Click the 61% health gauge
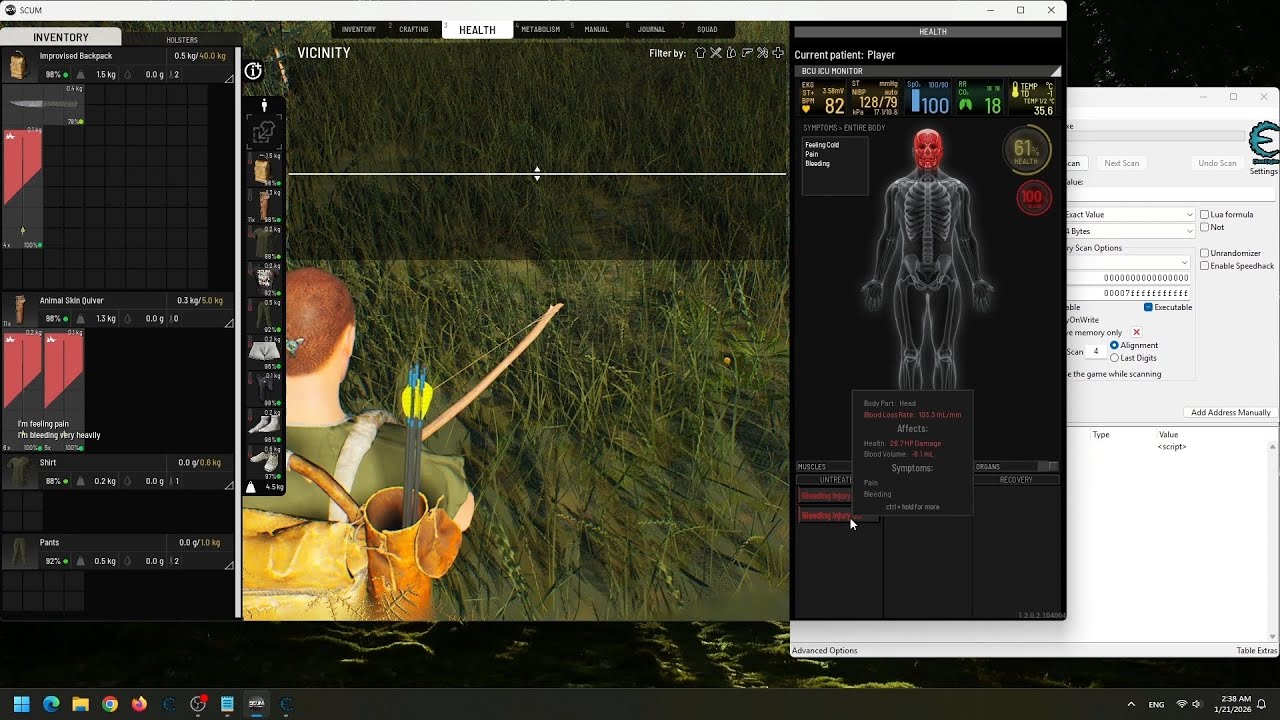Image resolution: width=1280 pixels, height=720 pixels. pyautogui.click(x=1027, y=150)
